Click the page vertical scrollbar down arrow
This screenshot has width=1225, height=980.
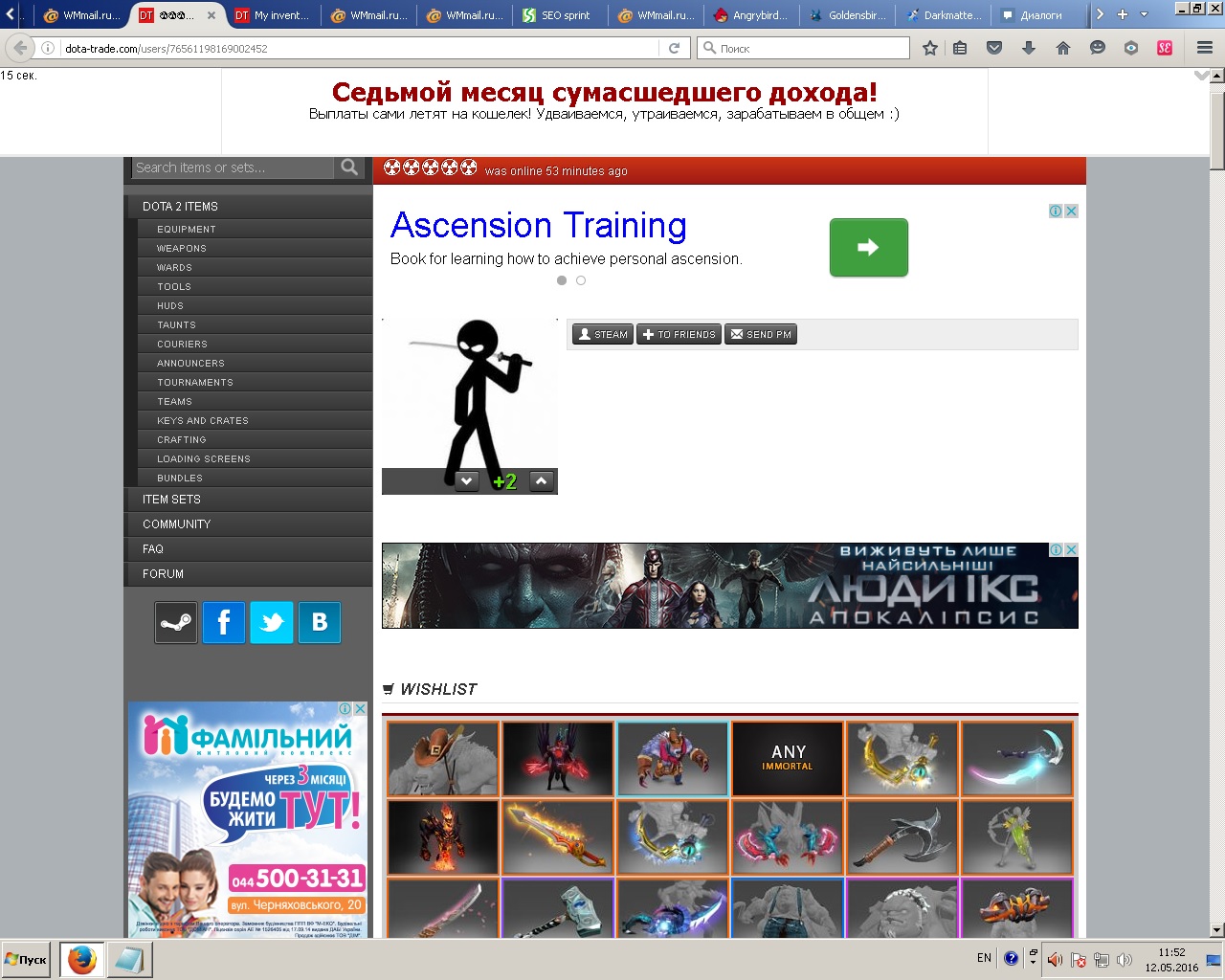(1216, 929)
